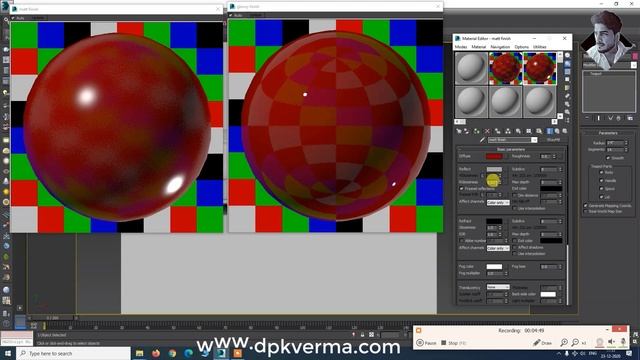The width and height of the screenshot is (640, 360).
Task: Toggle Exit color checkbox in Refract section
Action: (515, 241)
